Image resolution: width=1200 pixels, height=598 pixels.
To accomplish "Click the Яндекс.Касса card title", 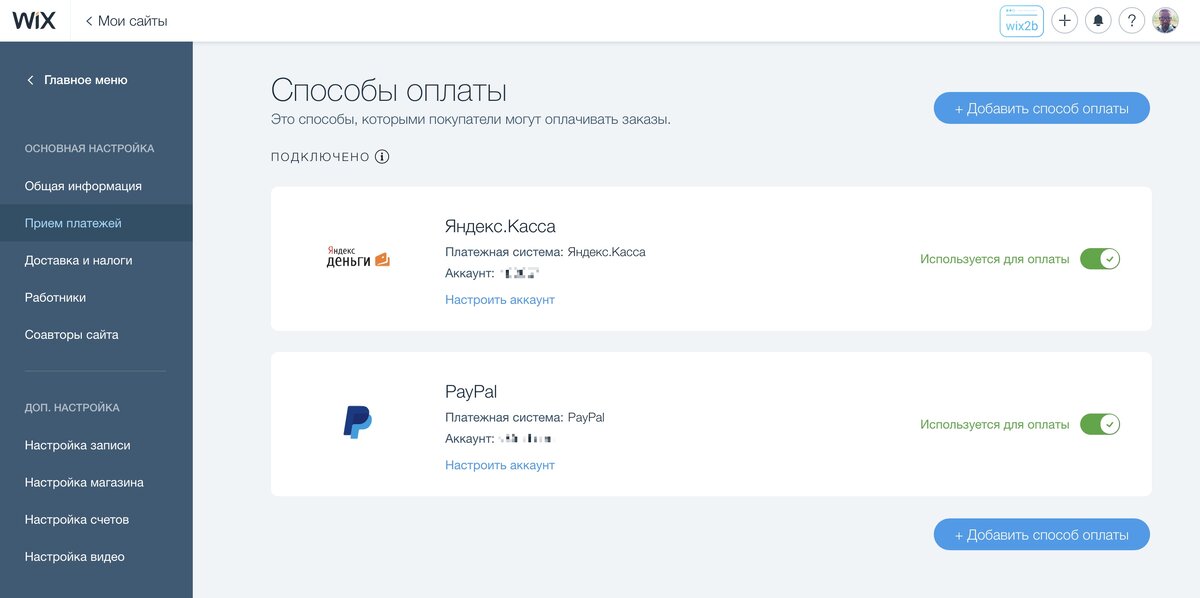I will (x=500, y=226).
